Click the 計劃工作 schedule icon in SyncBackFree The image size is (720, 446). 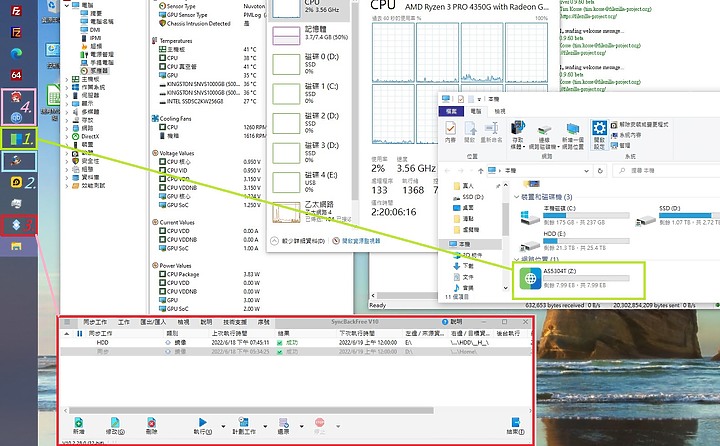[x=244, y=425]
